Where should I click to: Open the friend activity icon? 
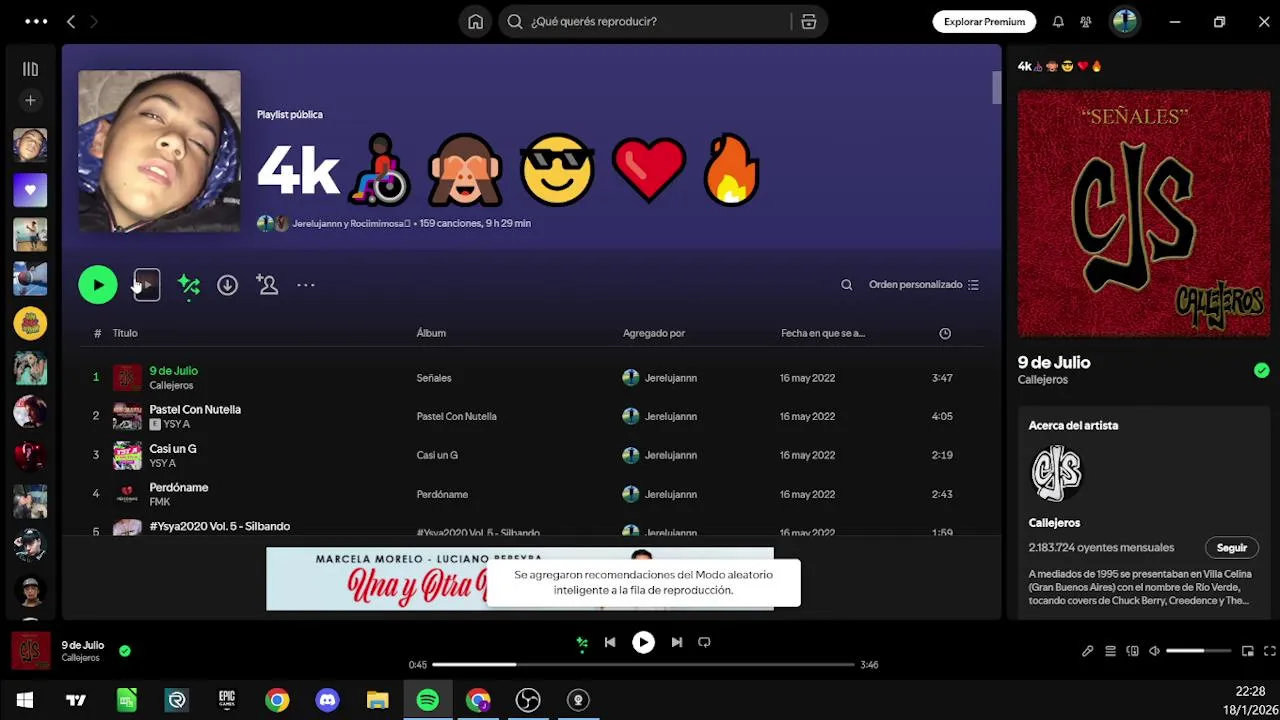1086,21
